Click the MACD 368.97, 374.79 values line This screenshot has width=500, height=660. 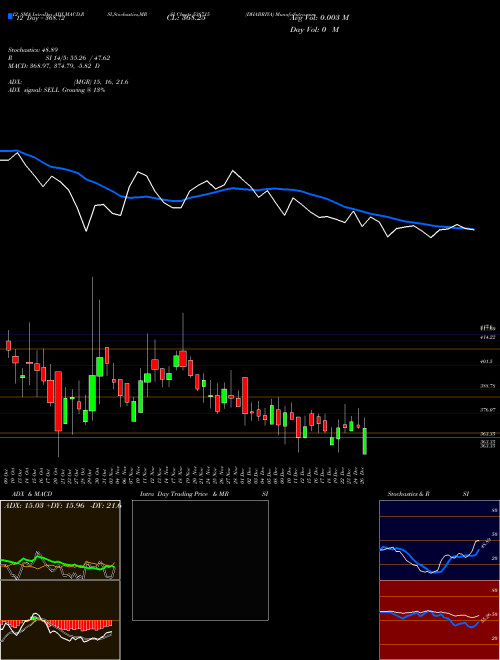pyautogui.click(x=54, y=66)
